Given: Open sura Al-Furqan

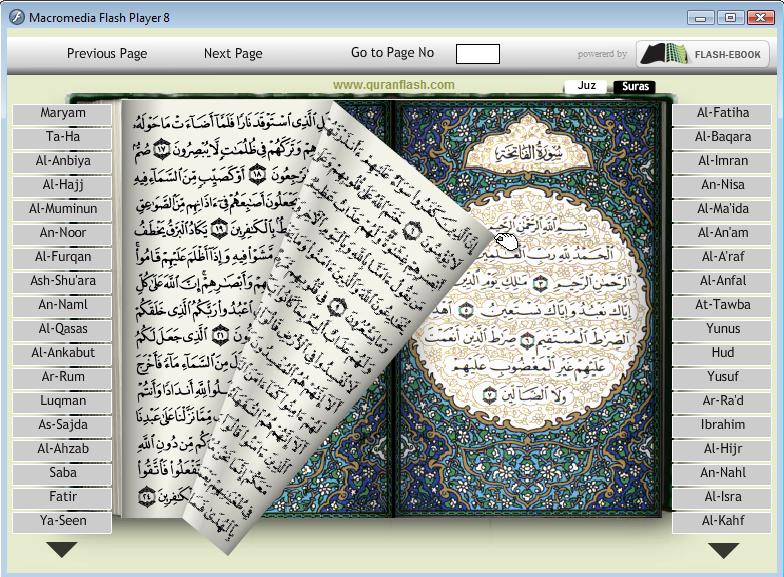Looking at the screenshot, I should [62, 258].
